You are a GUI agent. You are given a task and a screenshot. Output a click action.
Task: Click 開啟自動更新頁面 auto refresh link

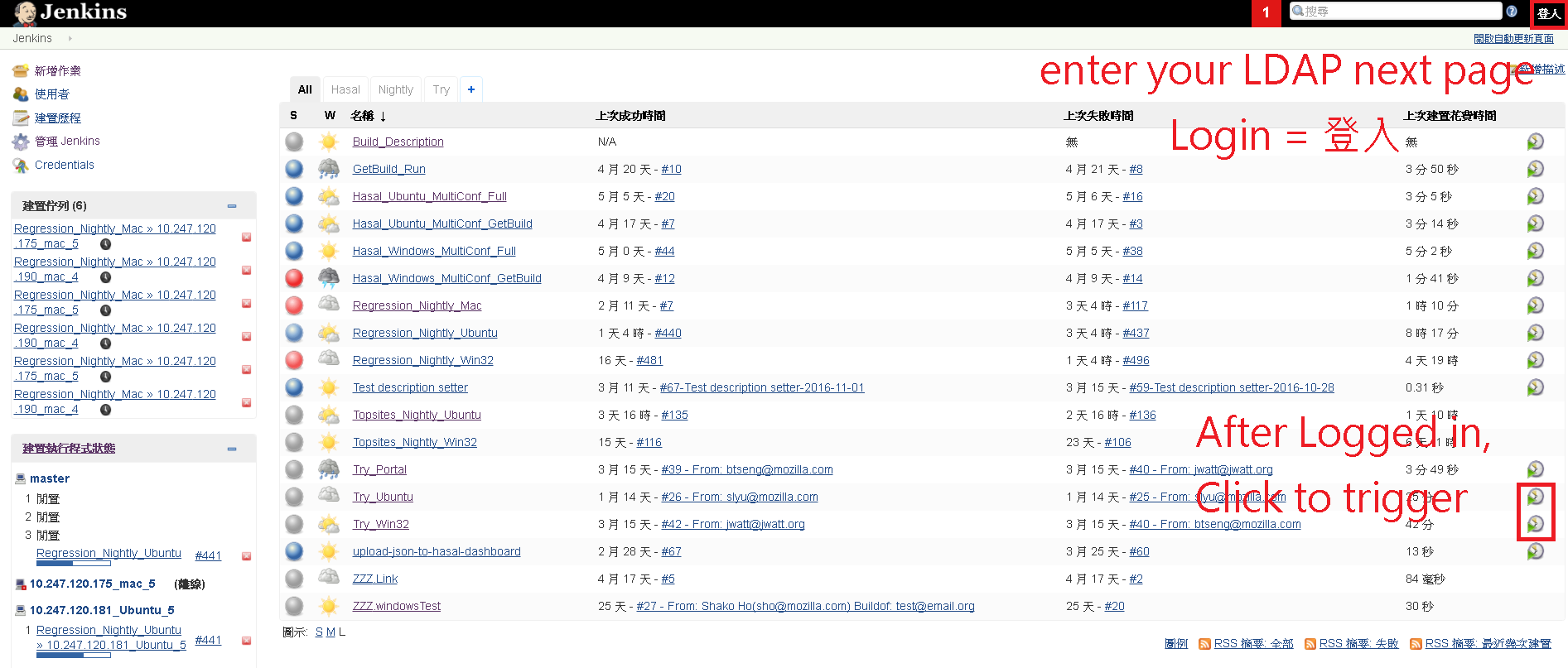click(x=1513, y=39)
